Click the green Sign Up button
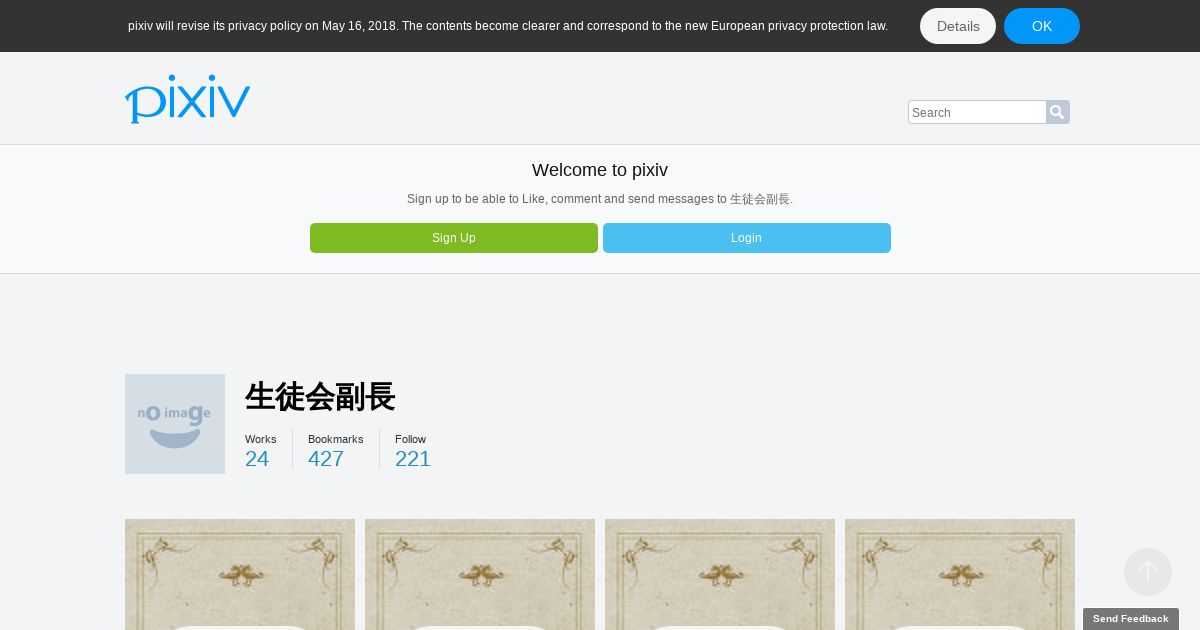 coord(454,238)
